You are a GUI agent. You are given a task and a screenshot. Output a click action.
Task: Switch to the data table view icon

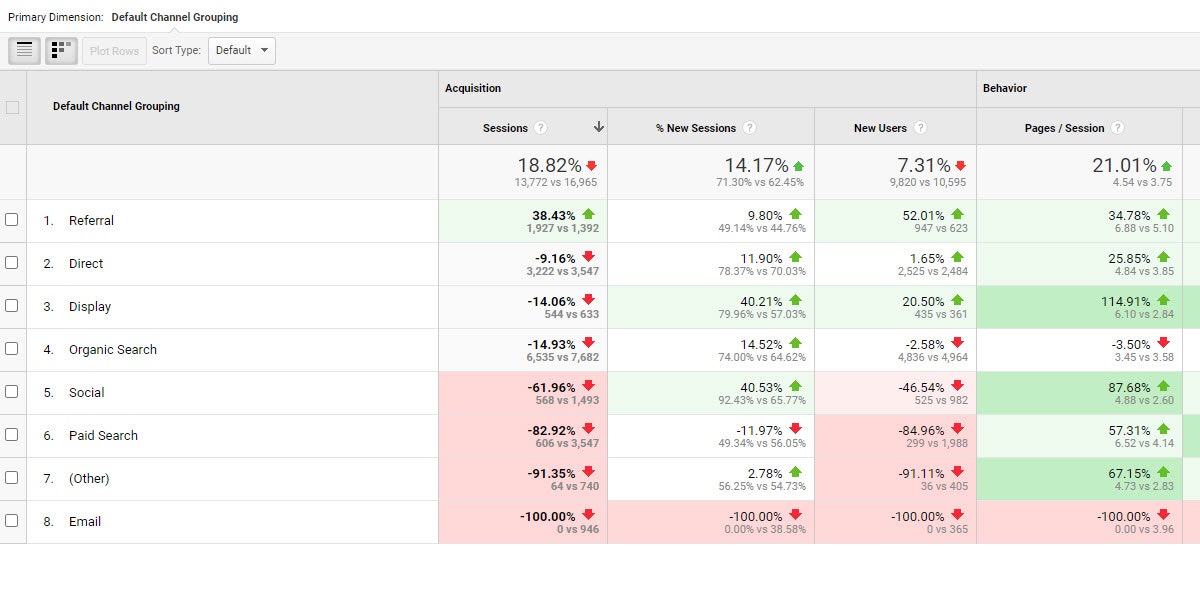(x=25, y=50)
